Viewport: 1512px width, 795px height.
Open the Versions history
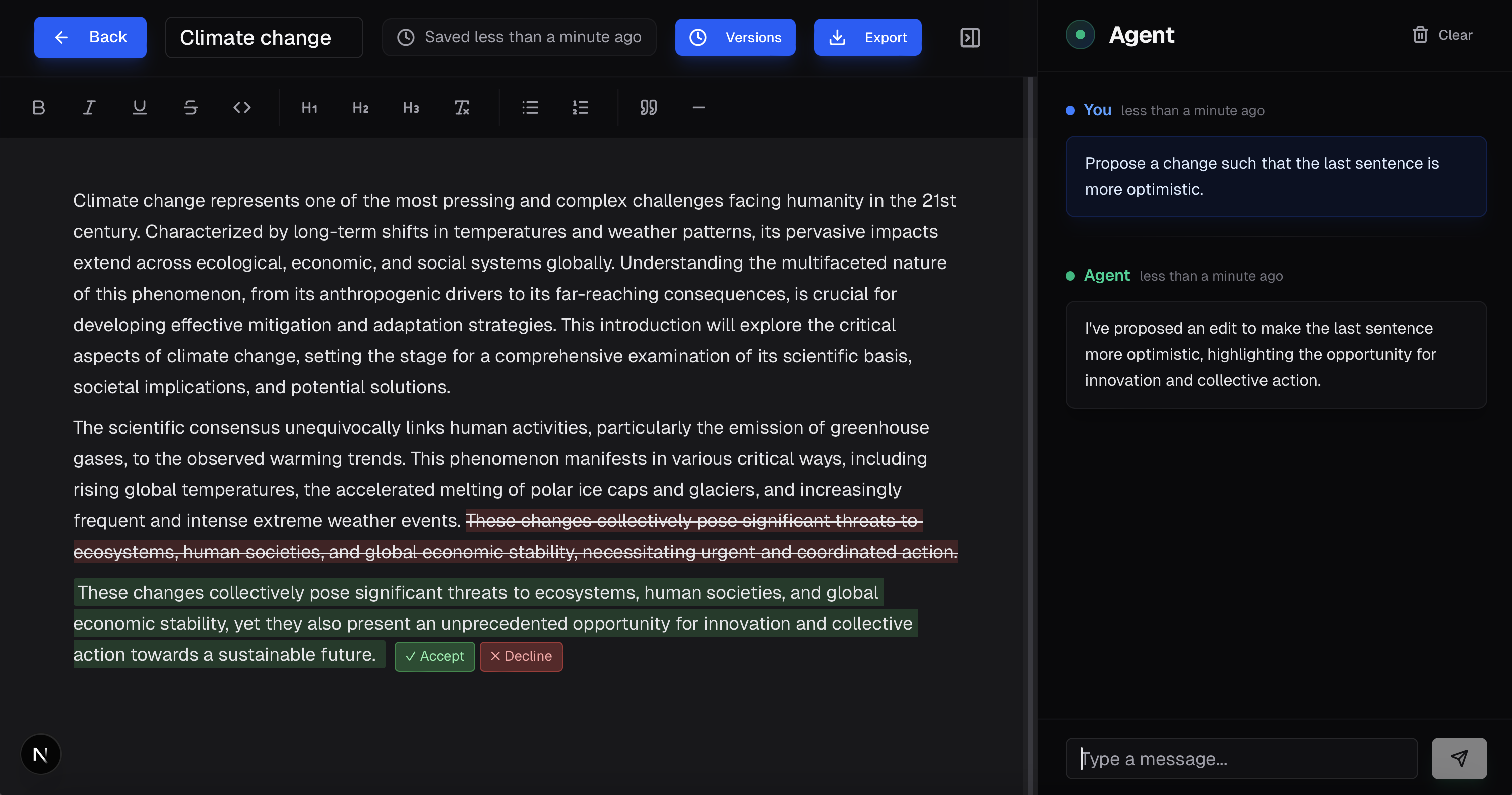point(735,38)
